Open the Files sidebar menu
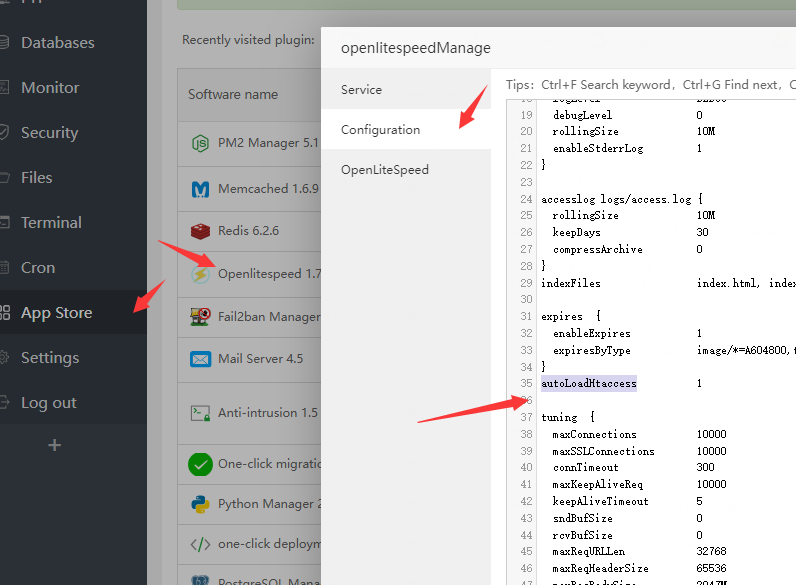This screenshot has height=585, width=796. [37, 178]
